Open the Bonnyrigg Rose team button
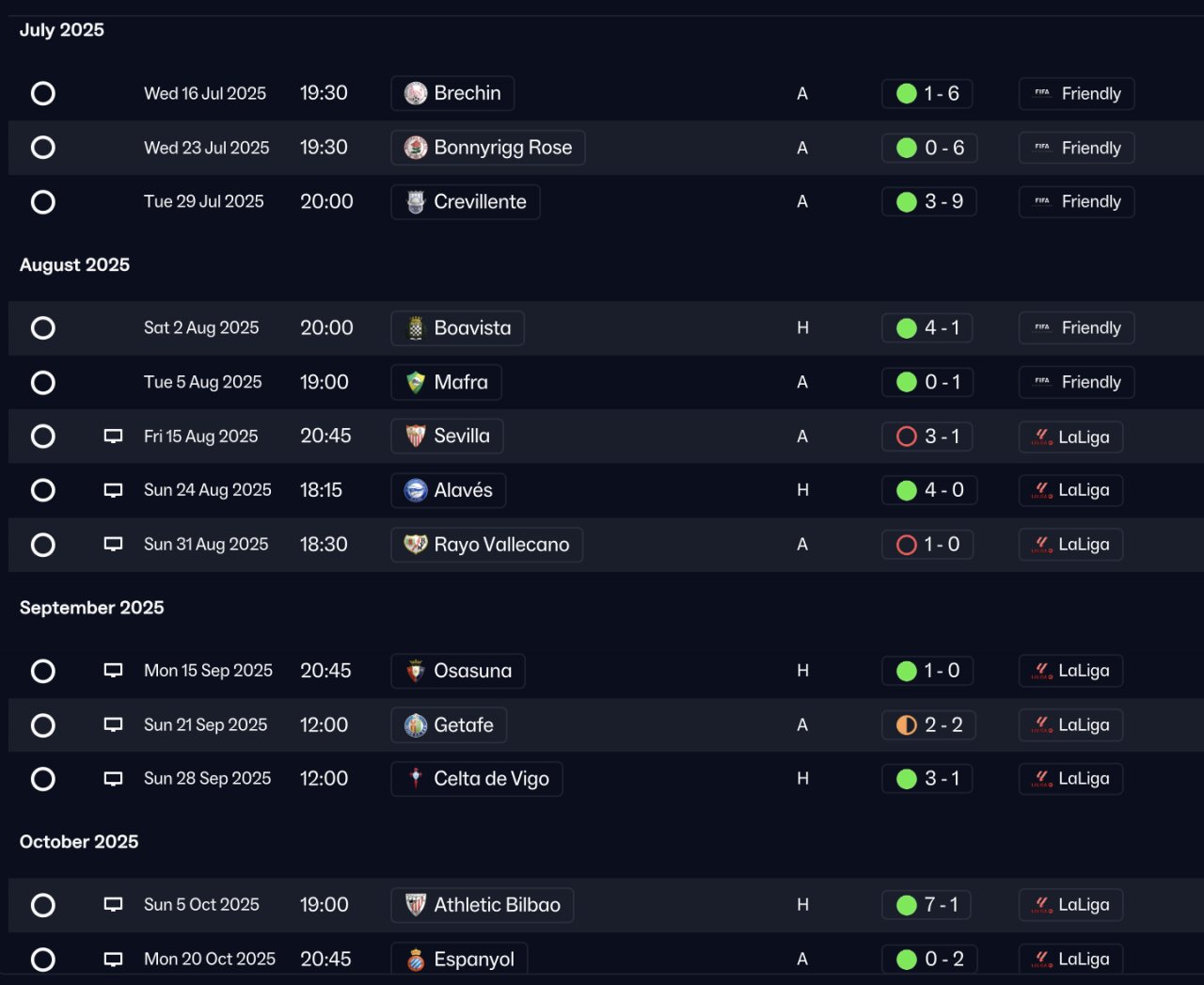1204x985 pixels. pyautogui.click(x=488, y=148)
